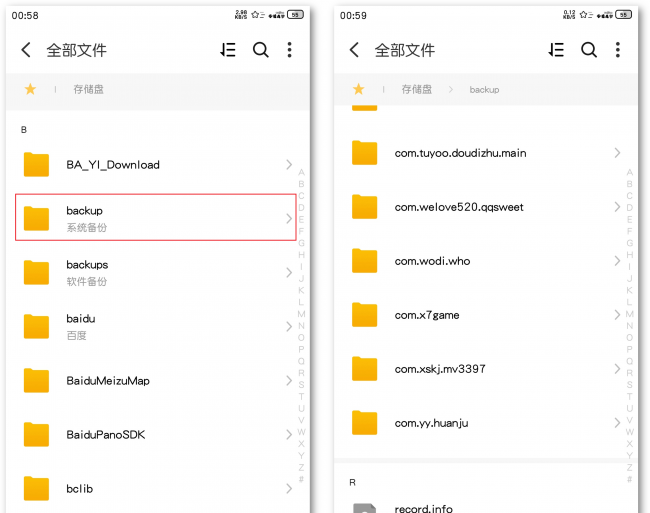
Task: Tap the com.yy.huanju folder icon
Action: coord(365,423)
